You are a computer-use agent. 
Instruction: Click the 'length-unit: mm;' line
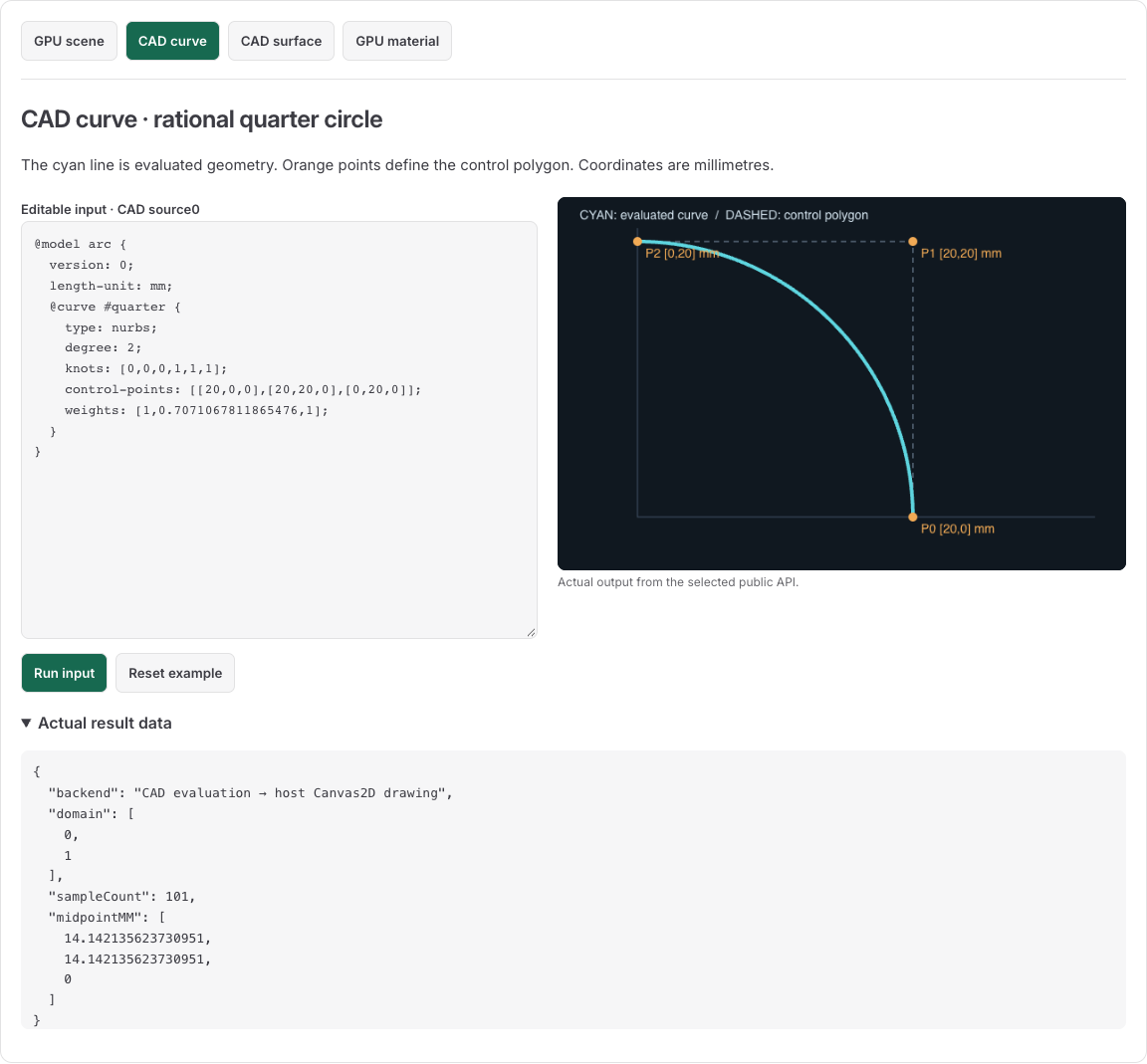tap(111, 286)
